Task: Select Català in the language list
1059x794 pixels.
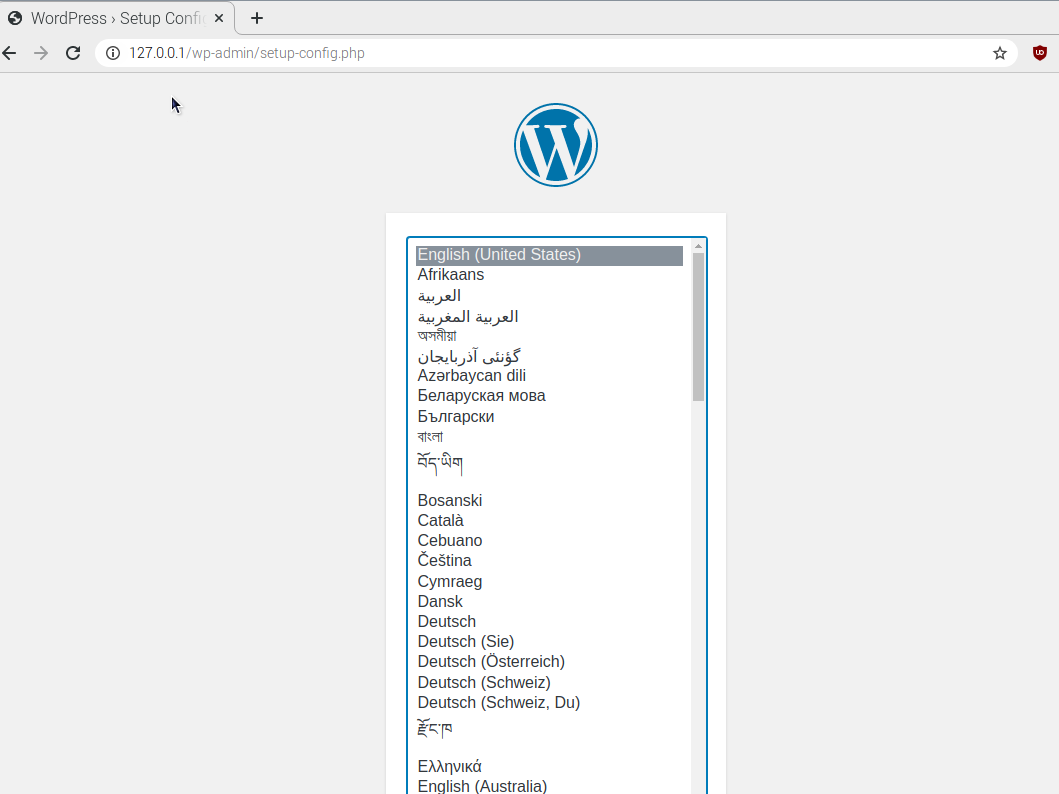Action: pyautogui.click(x=550, y=521)
